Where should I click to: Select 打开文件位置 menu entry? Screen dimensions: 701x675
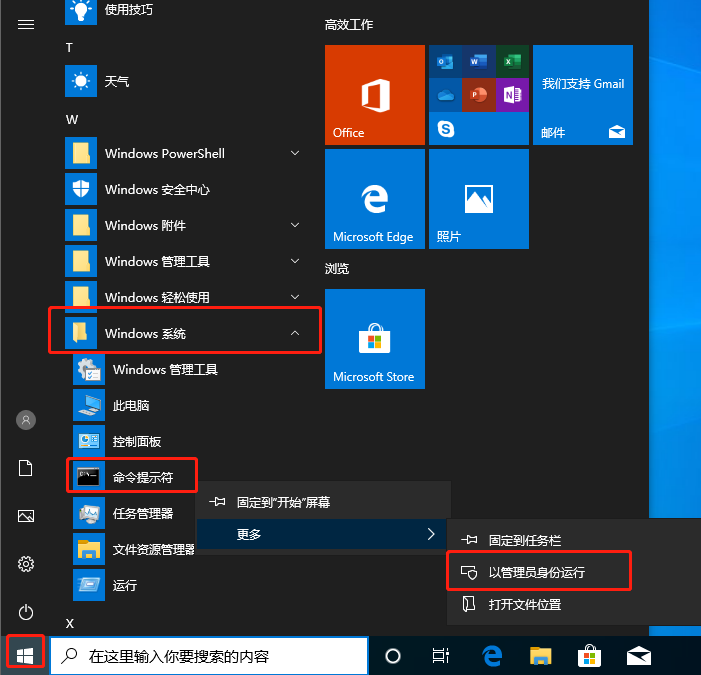(524, 604)
